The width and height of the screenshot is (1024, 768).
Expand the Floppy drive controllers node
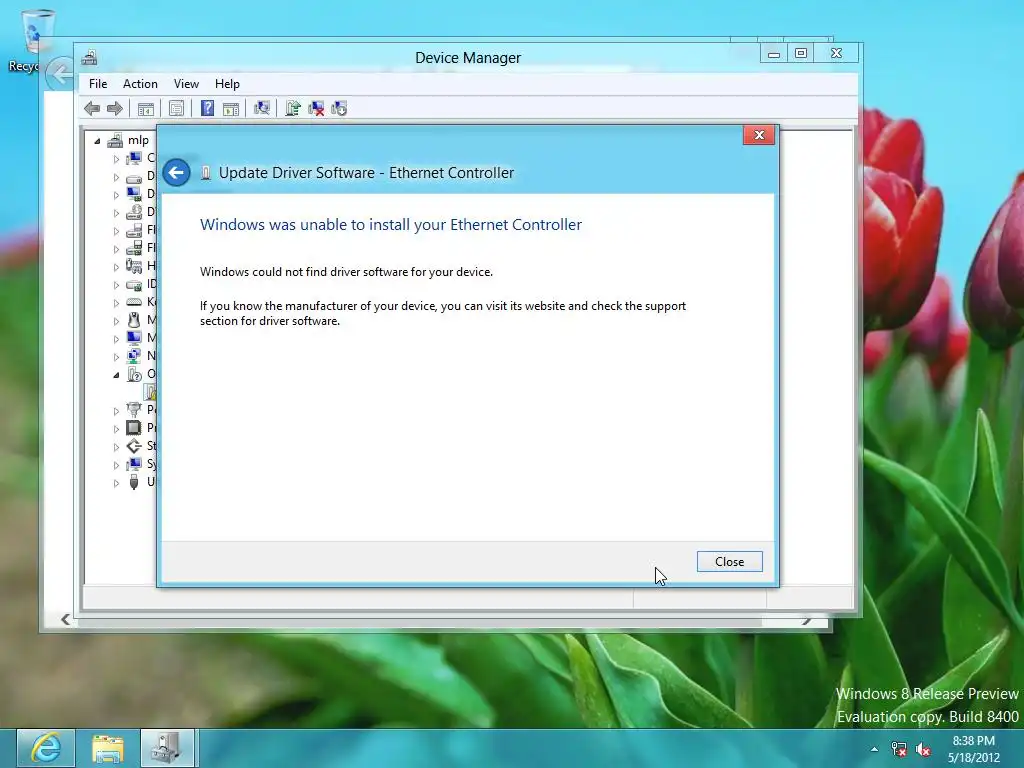click(116, 248)
